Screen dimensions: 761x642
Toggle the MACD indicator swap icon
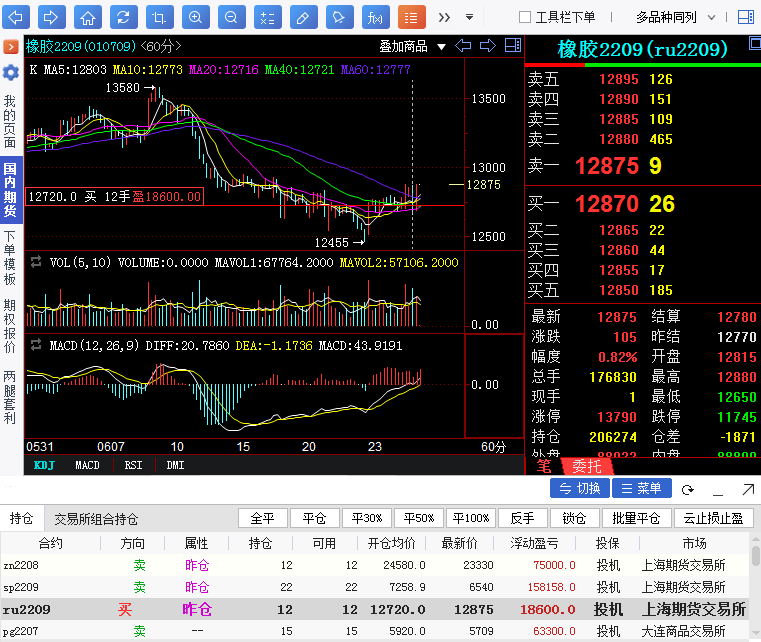[37, 344]
